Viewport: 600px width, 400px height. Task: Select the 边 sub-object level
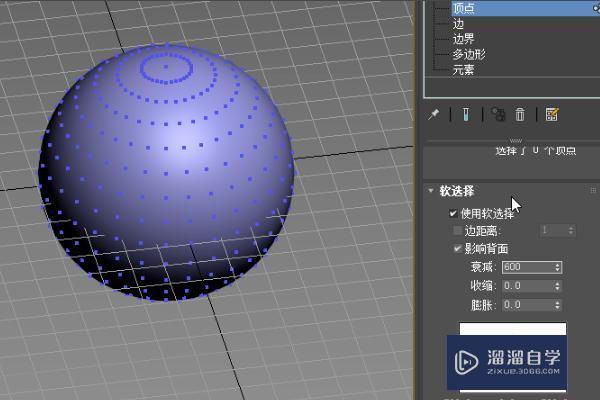[458, 24]
